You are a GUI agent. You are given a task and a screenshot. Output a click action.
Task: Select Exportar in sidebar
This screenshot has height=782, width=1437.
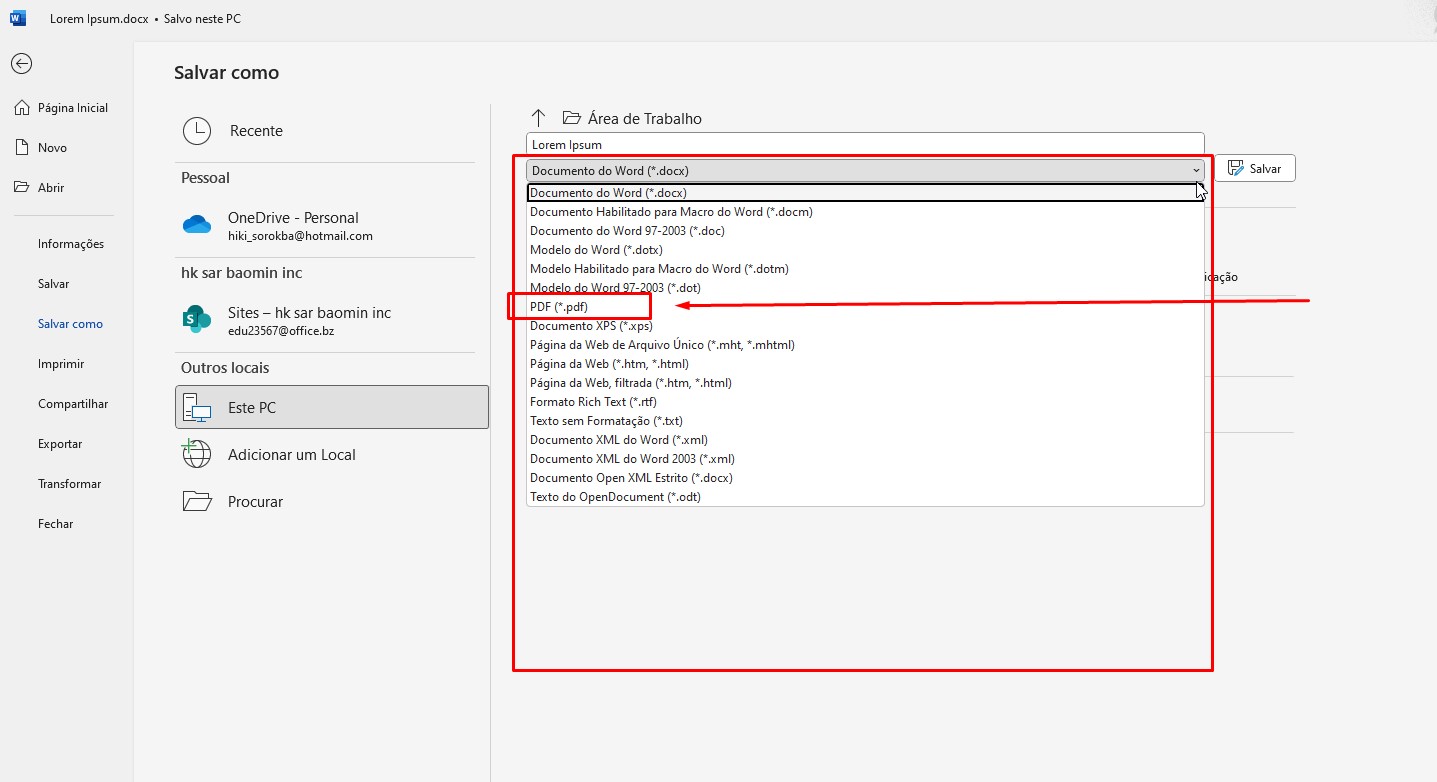(x=60, y=444)
